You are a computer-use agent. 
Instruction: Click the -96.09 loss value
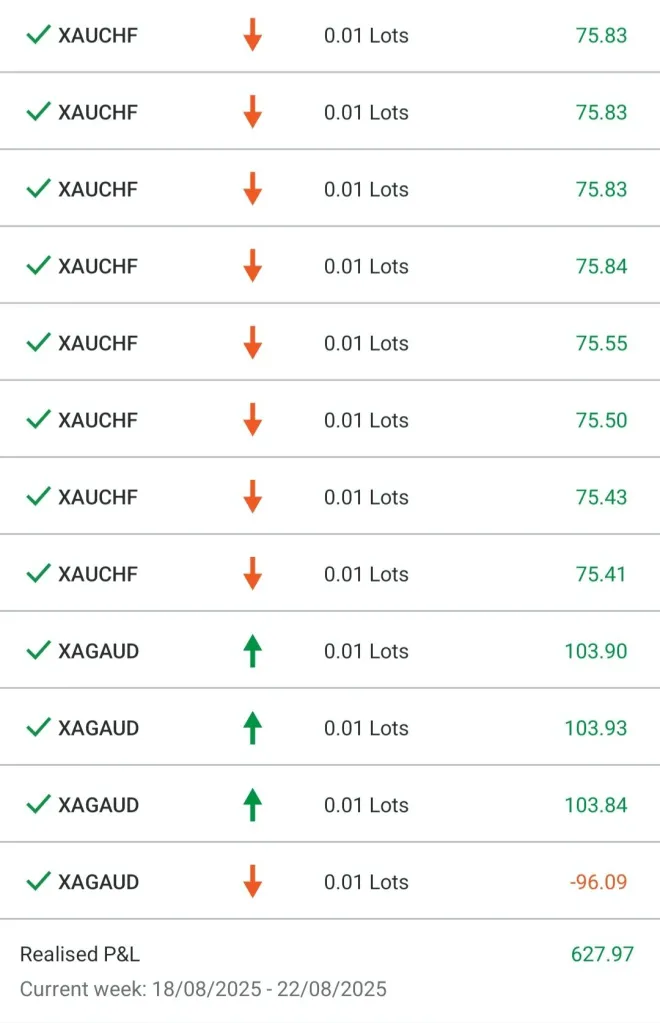598,882
